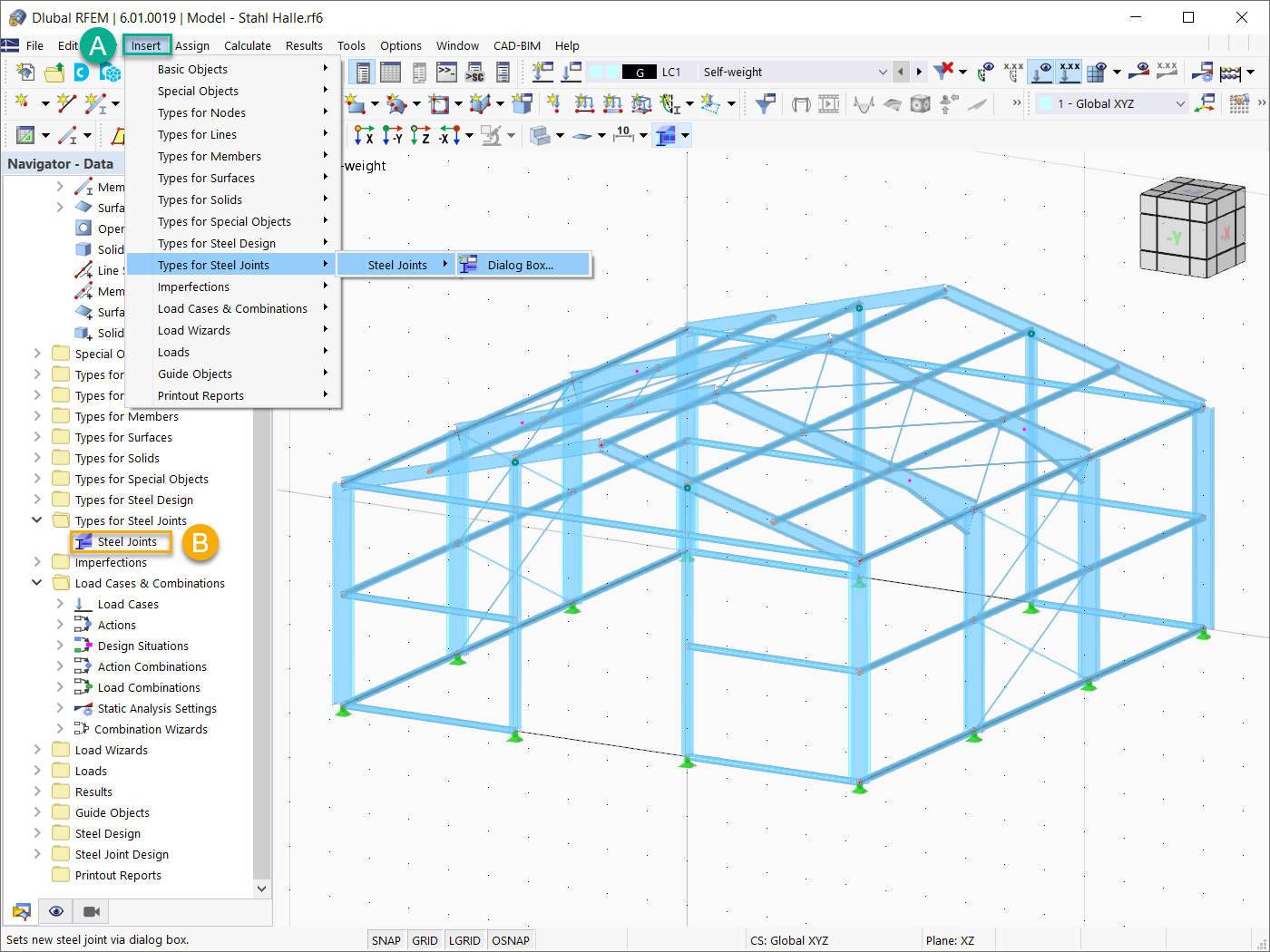The height and width of the screenshot is (952, 1270).
Task: Click Static Analysis Settings tree item
Action: [157, 708]
